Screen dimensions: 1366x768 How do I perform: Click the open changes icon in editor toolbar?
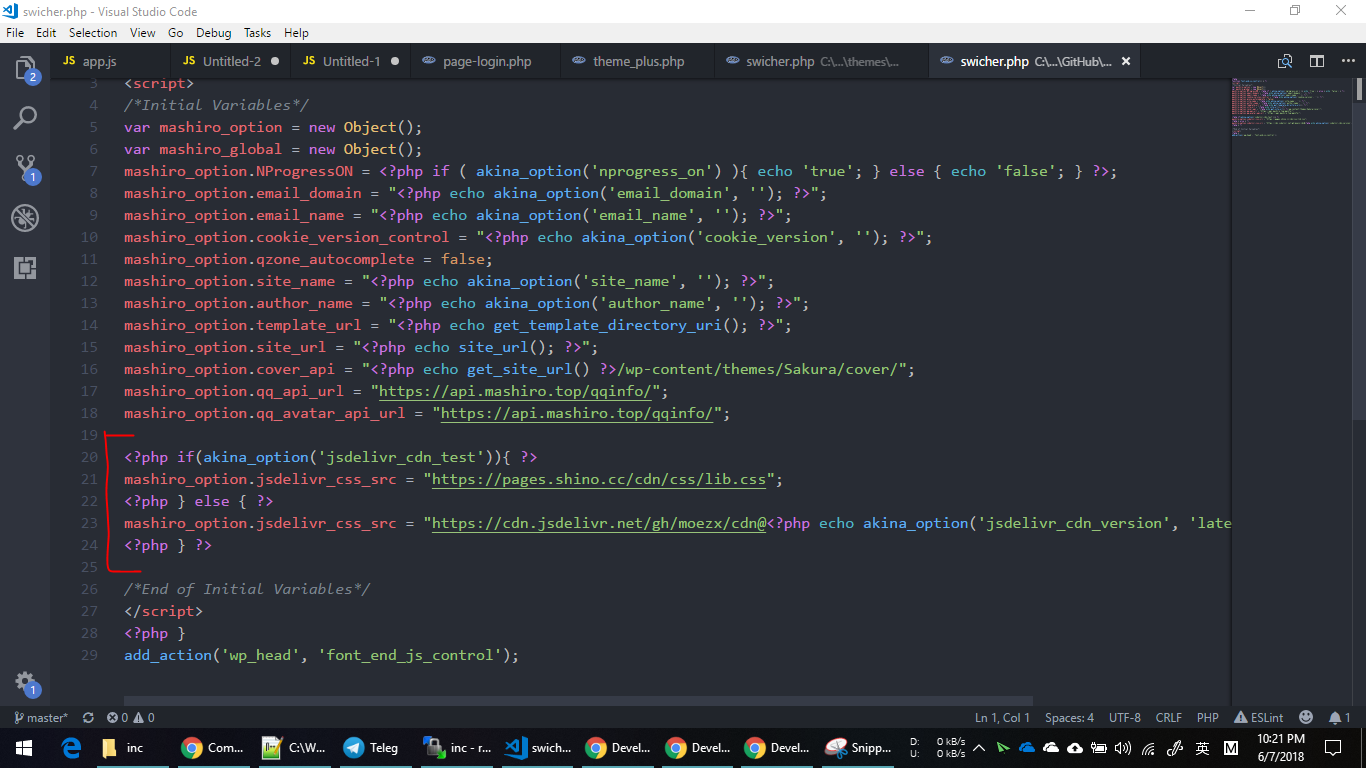tap(1285, 61)
